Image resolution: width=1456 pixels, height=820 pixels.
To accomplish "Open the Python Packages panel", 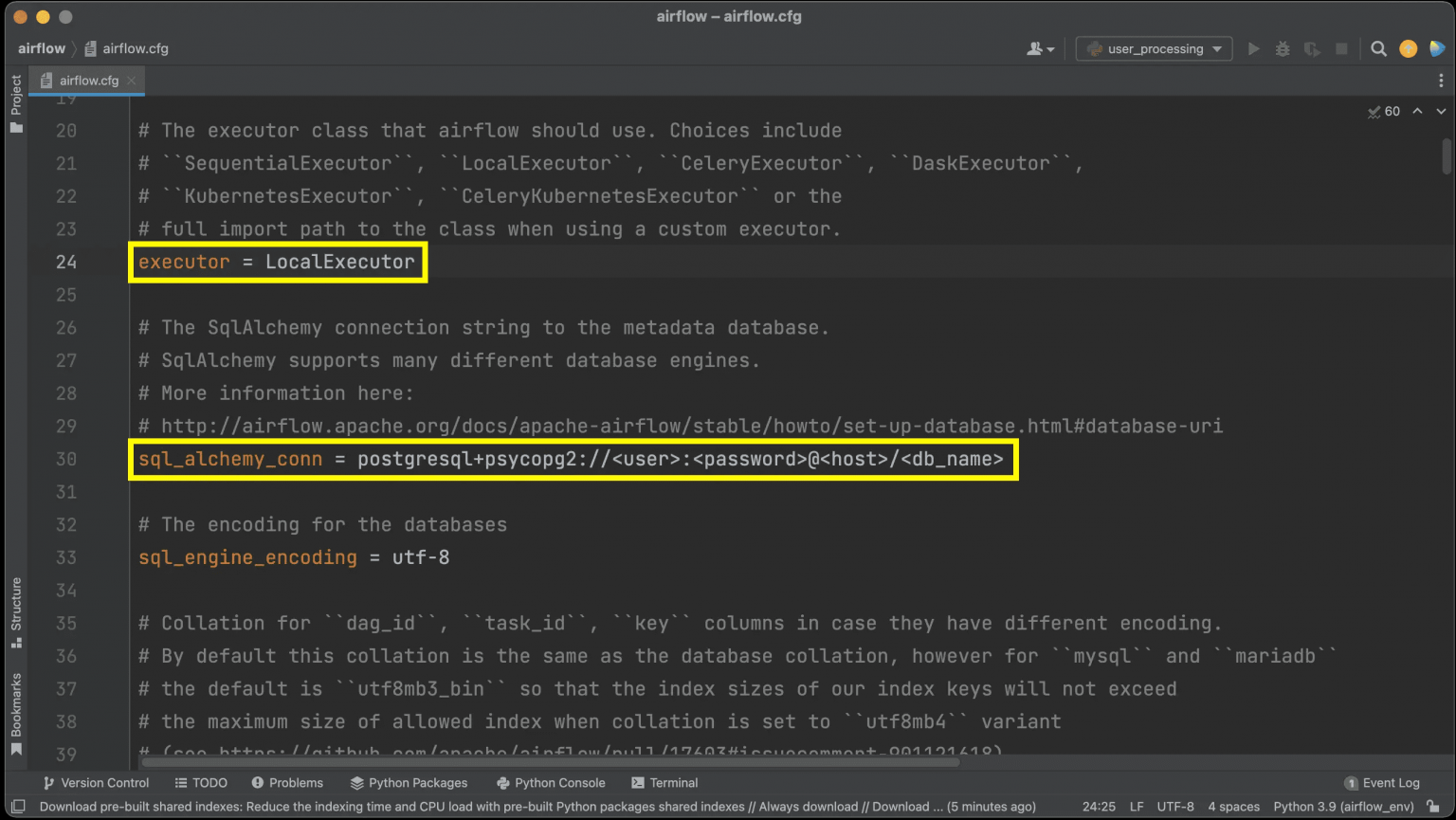I will point(409,782).
